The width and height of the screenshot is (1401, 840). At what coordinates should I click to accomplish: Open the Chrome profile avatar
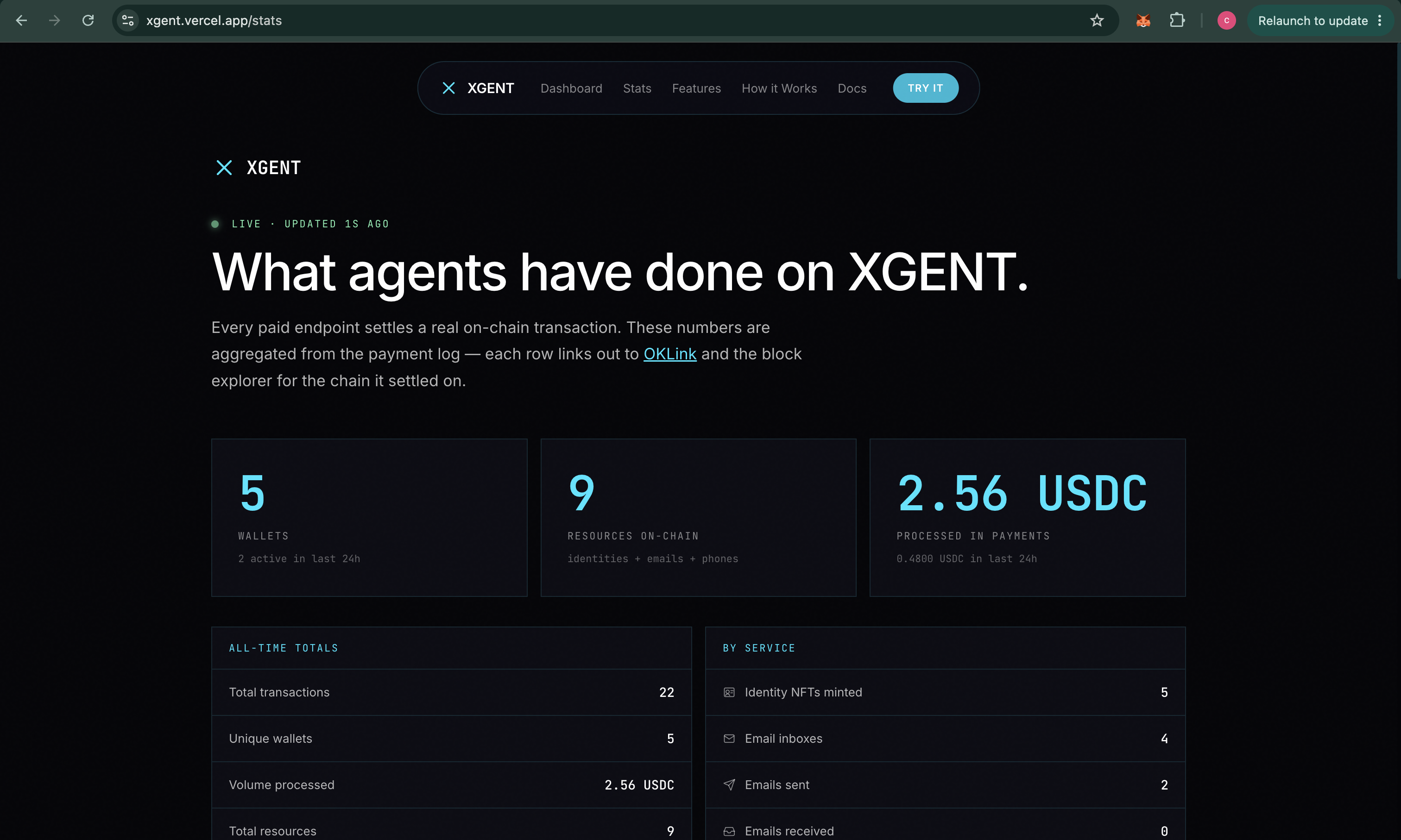[1226, 21]
